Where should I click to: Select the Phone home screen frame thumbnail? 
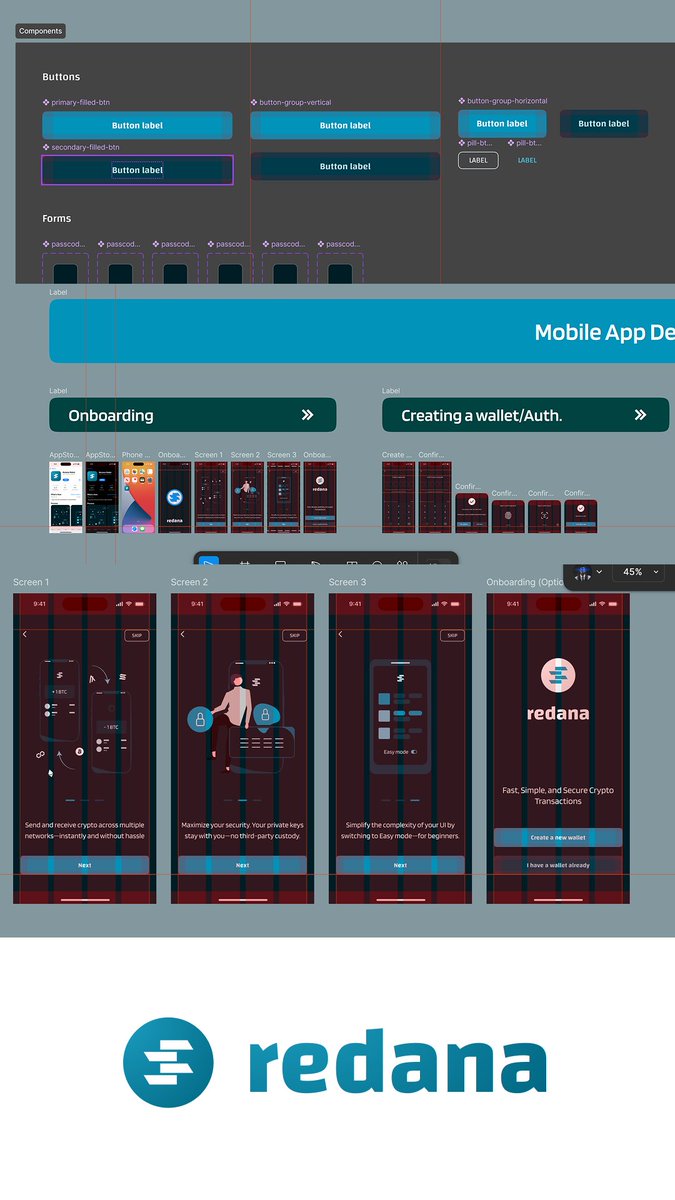138,497
